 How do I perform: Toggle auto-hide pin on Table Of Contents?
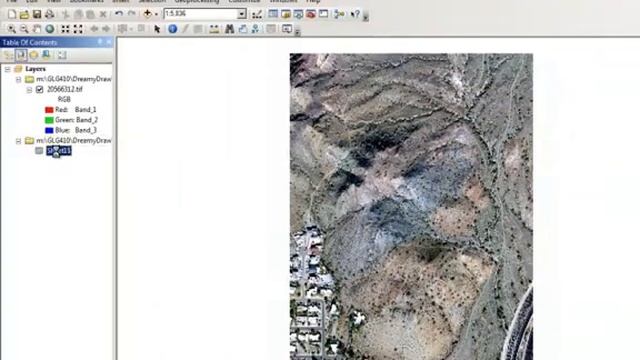[100, 42]
